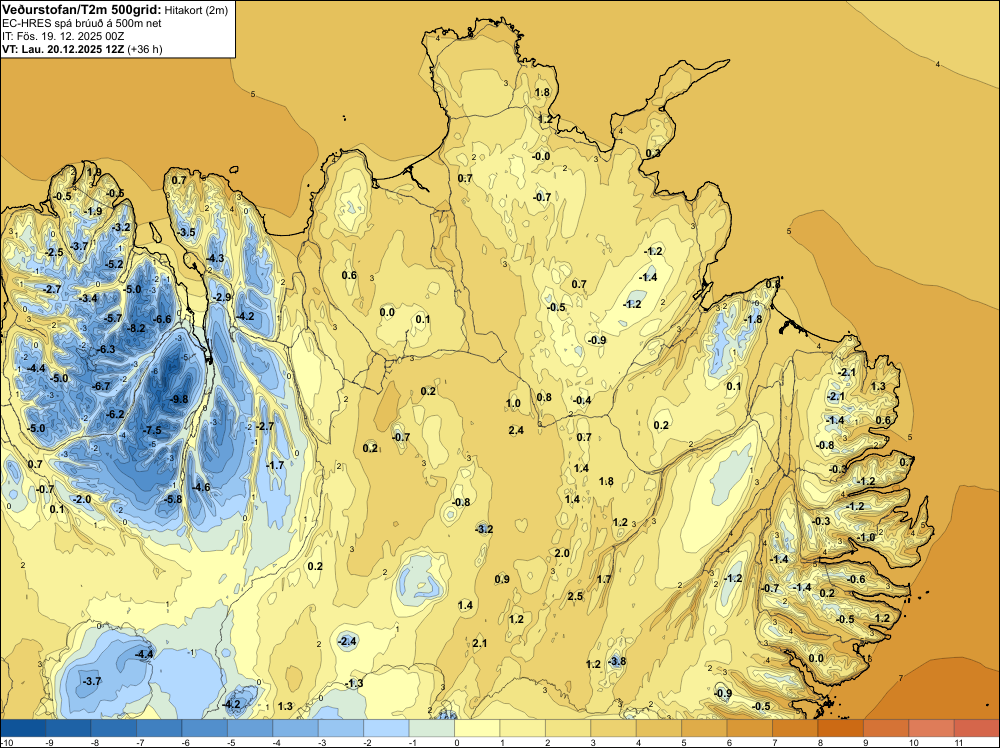Click the colour scale tick label -9

point(48,742)
